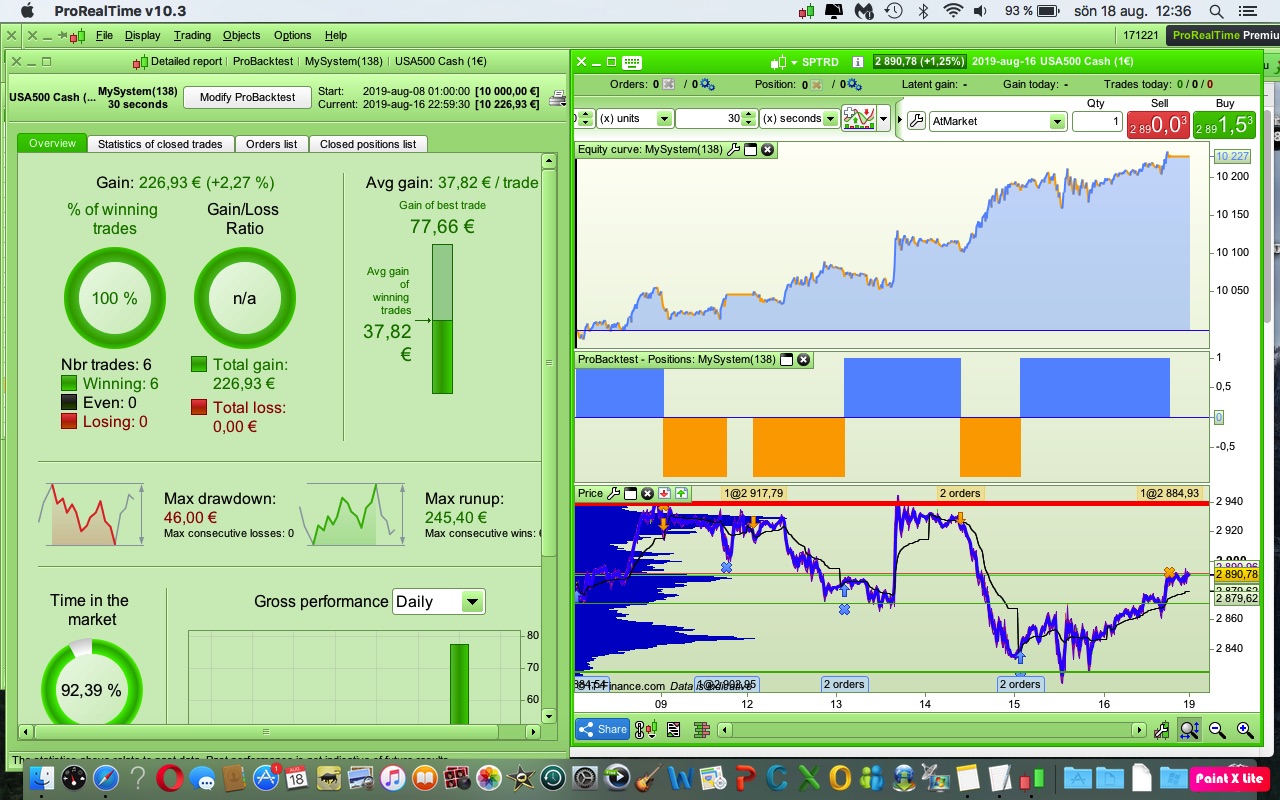This screenshot has width=1280, height=800.
Task: Open the Objects menu
Action: pos(242,35)
